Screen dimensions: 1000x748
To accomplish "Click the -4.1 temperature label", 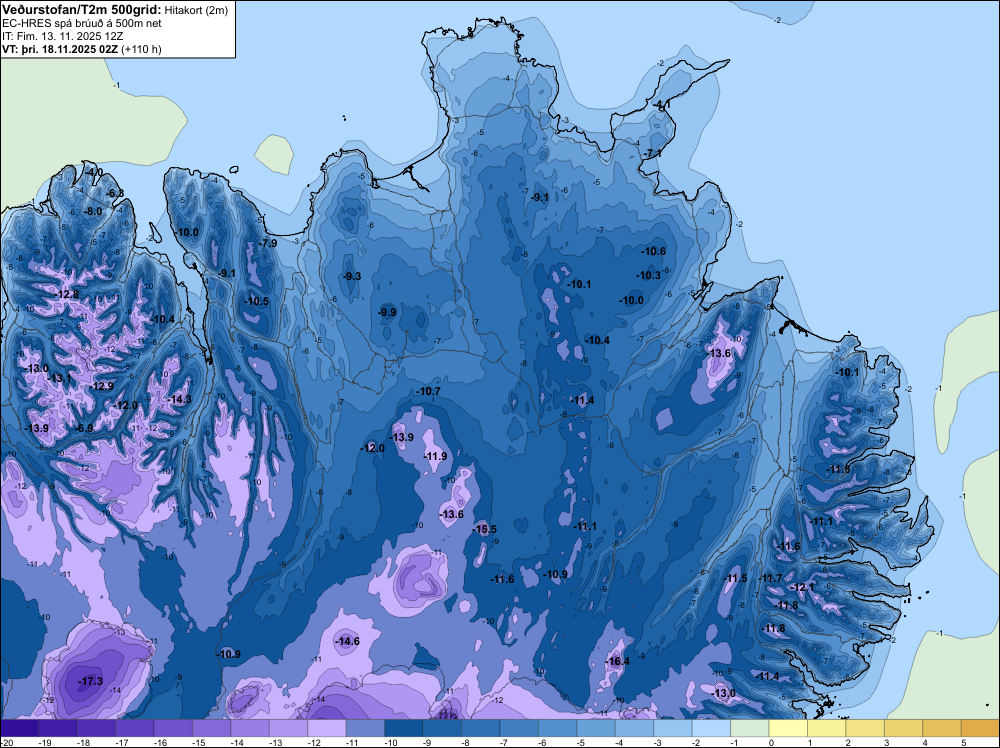I will tap(661, 105).
